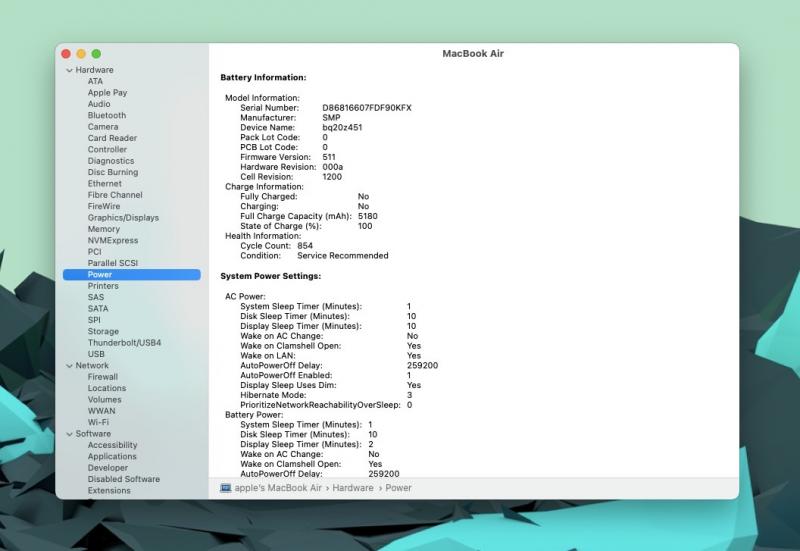Select Thunderbolt/USB4 in the sidebar
Image resolution: width=800 pixels, height=551 pixels.
coord(124,343)
